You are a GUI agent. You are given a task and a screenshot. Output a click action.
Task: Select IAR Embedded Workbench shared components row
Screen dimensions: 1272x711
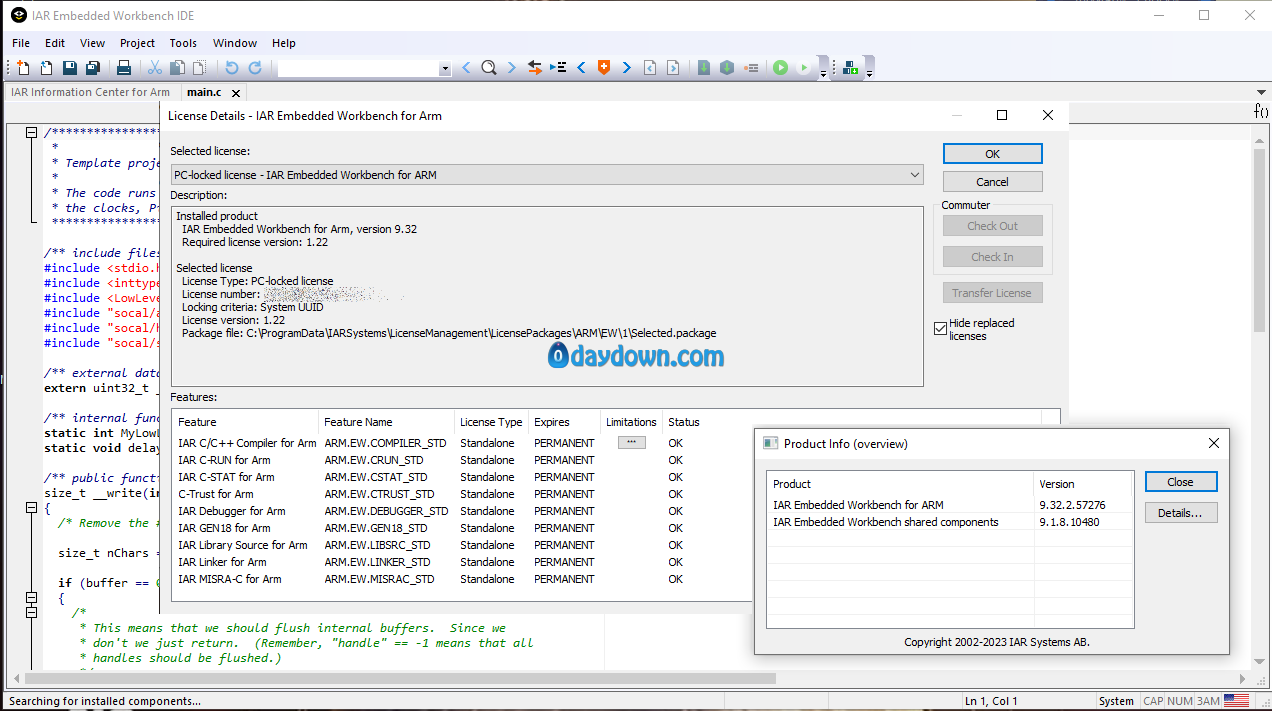click(950, 522)
